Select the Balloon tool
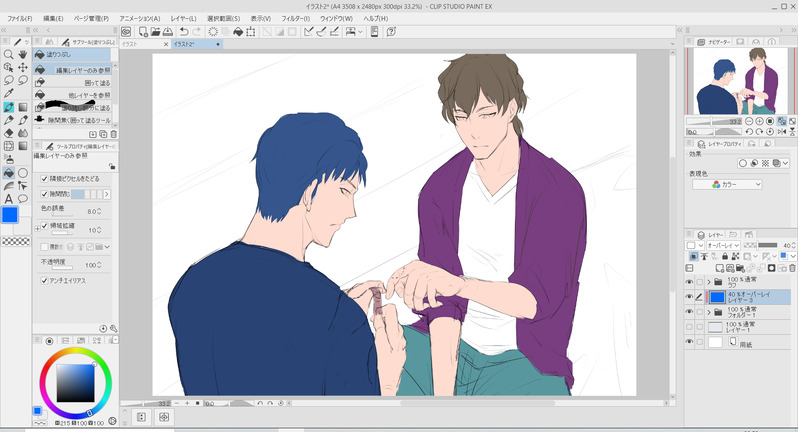This screenshot has width=798, height=432. click(23, 199)
